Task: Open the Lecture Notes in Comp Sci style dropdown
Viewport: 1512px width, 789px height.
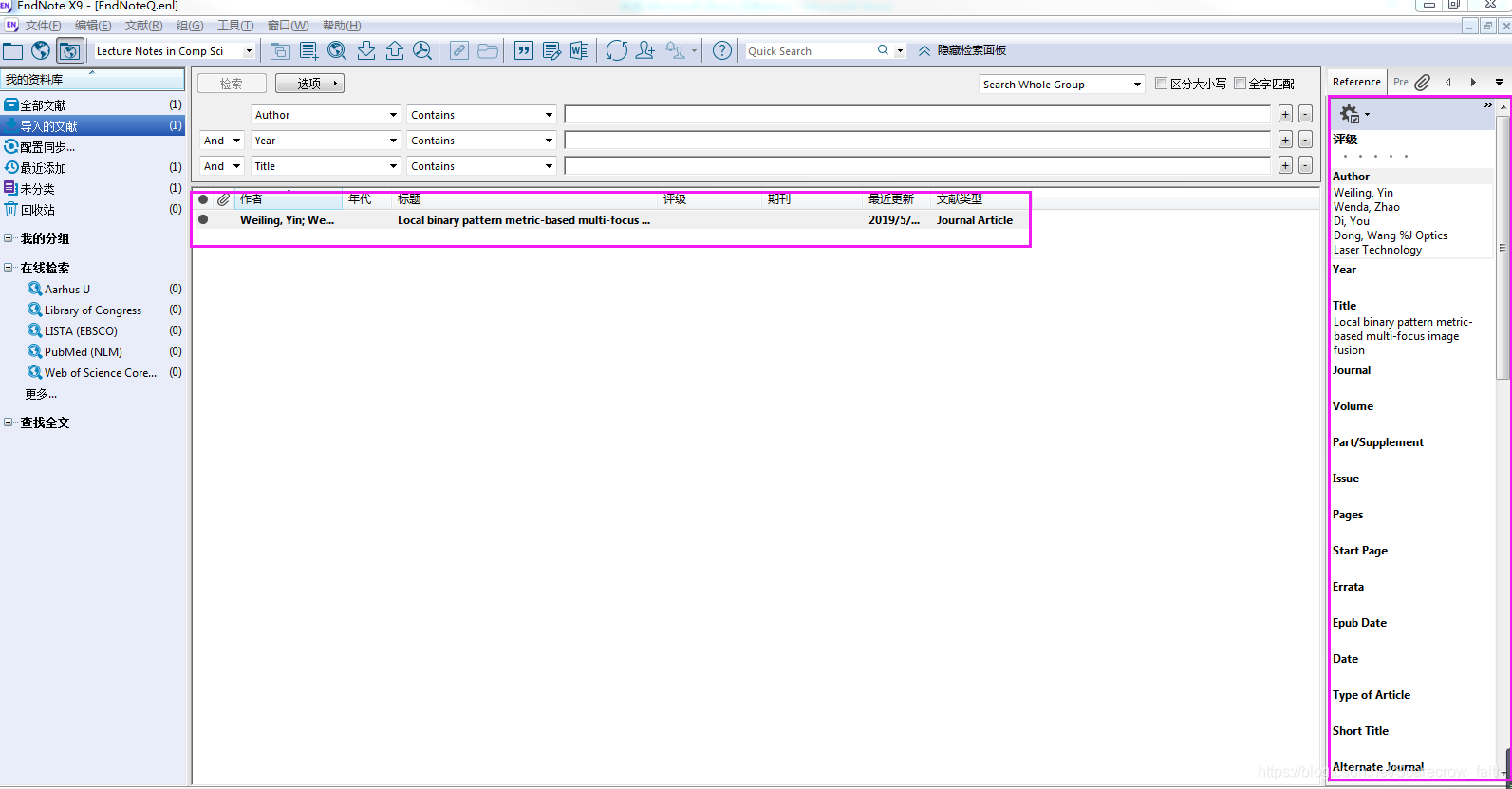Action: [x=250, y=51]
